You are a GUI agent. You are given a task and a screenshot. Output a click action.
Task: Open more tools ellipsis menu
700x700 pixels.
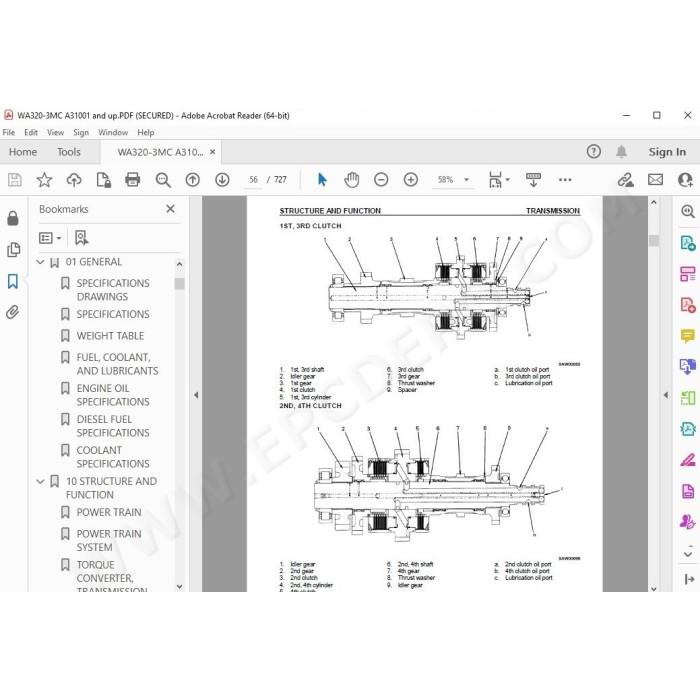coord(565,180)
